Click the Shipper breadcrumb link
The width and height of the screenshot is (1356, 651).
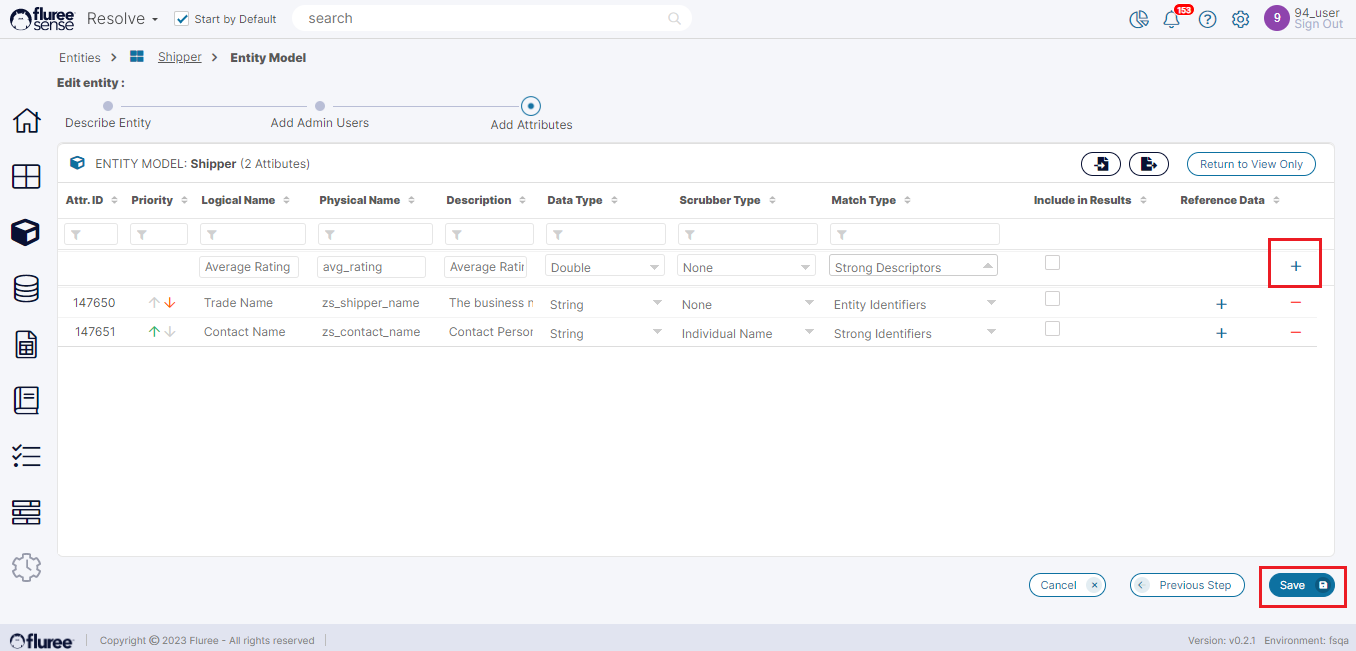[179, 57]
